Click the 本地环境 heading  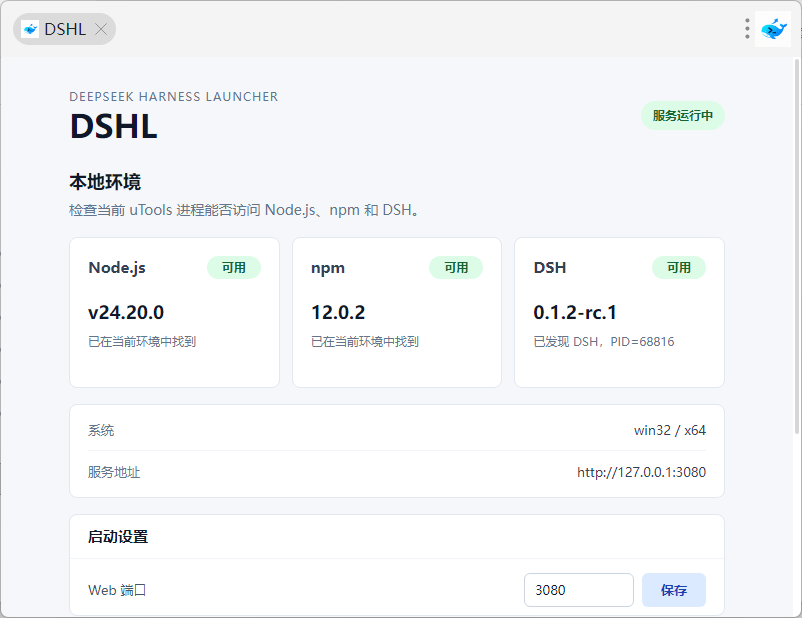105,182
